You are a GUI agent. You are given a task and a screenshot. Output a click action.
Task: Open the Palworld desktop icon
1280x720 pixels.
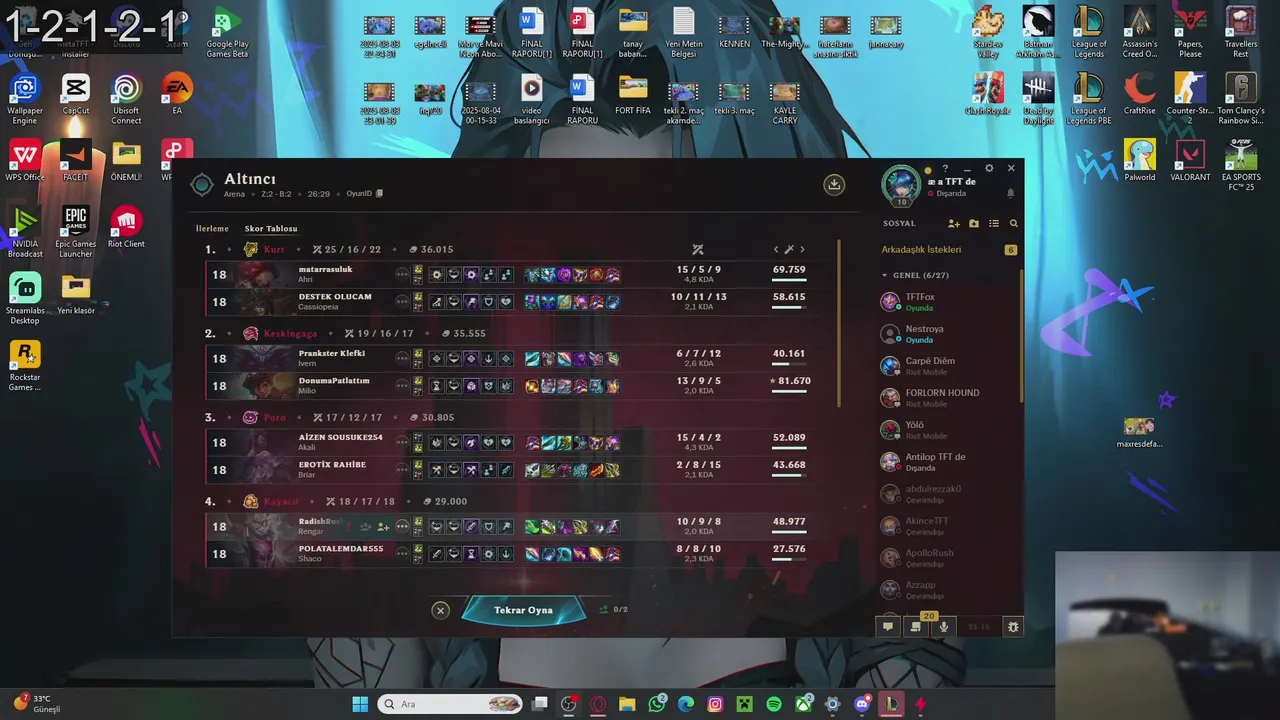pos(1140,160)
